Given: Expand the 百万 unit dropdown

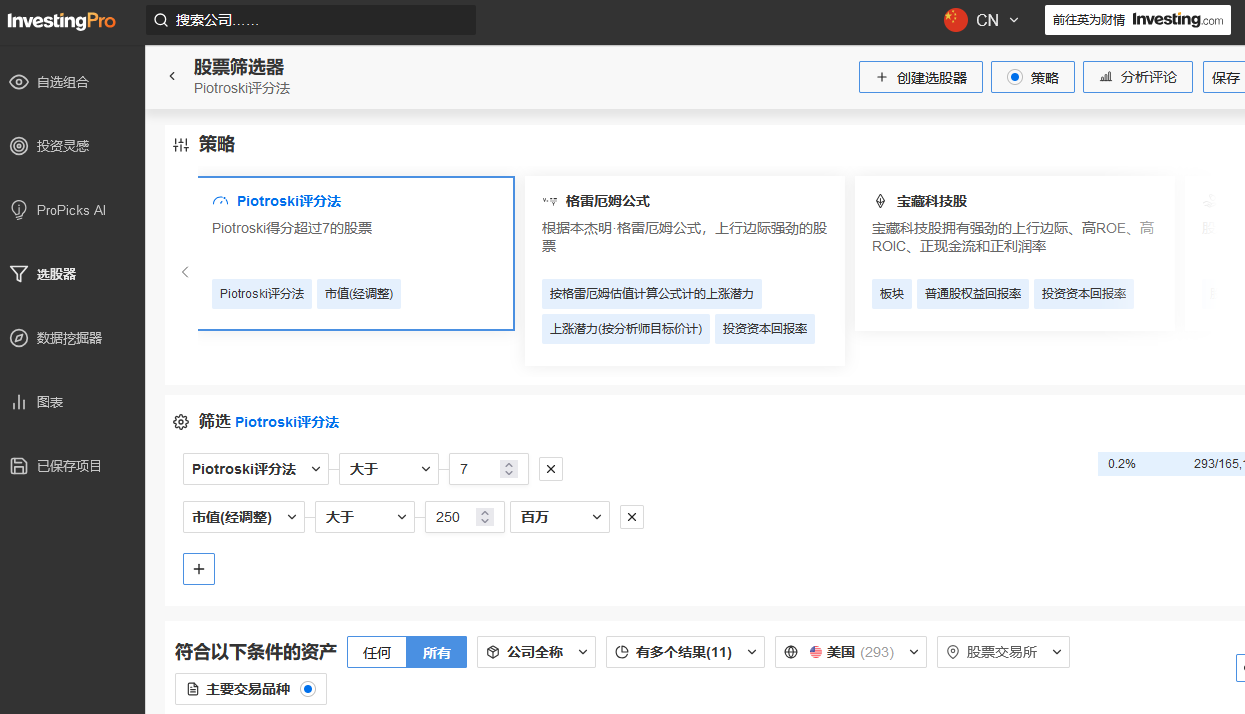Looking at the screenshot, I should (x=559, y=517).
